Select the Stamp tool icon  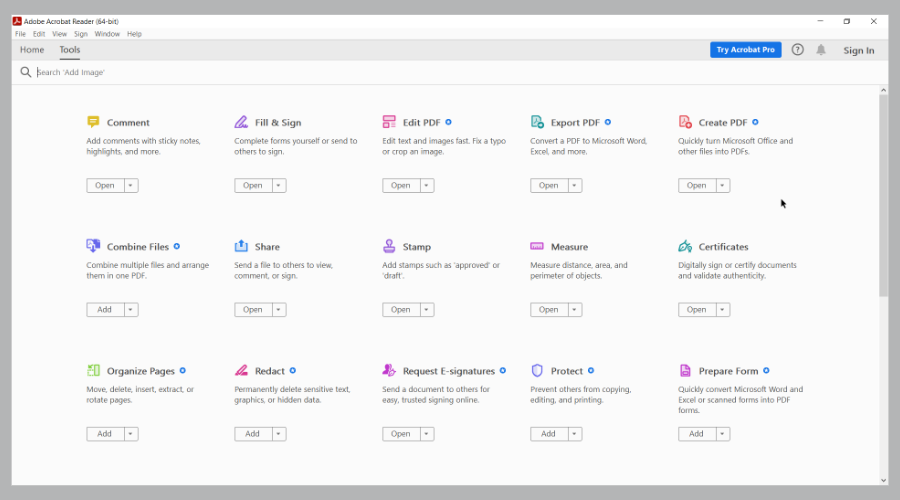point(389,246)
